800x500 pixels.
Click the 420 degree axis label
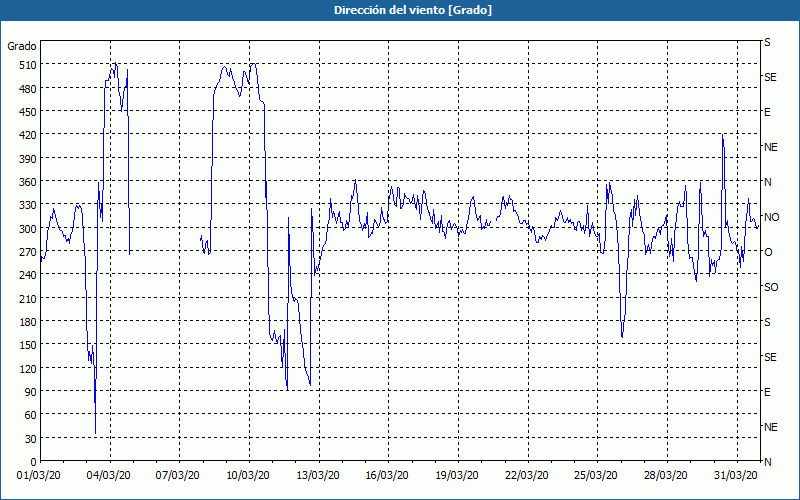pos(28,135)
